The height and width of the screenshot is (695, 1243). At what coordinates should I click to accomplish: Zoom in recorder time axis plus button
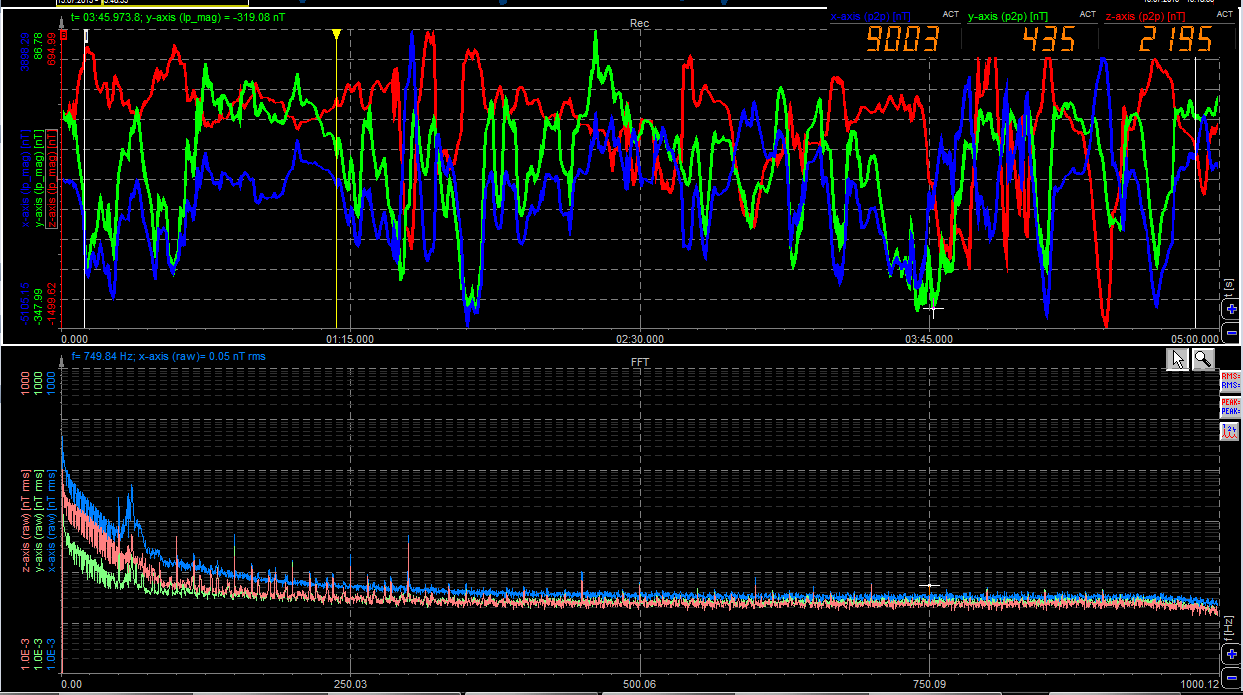[1232, 310]
